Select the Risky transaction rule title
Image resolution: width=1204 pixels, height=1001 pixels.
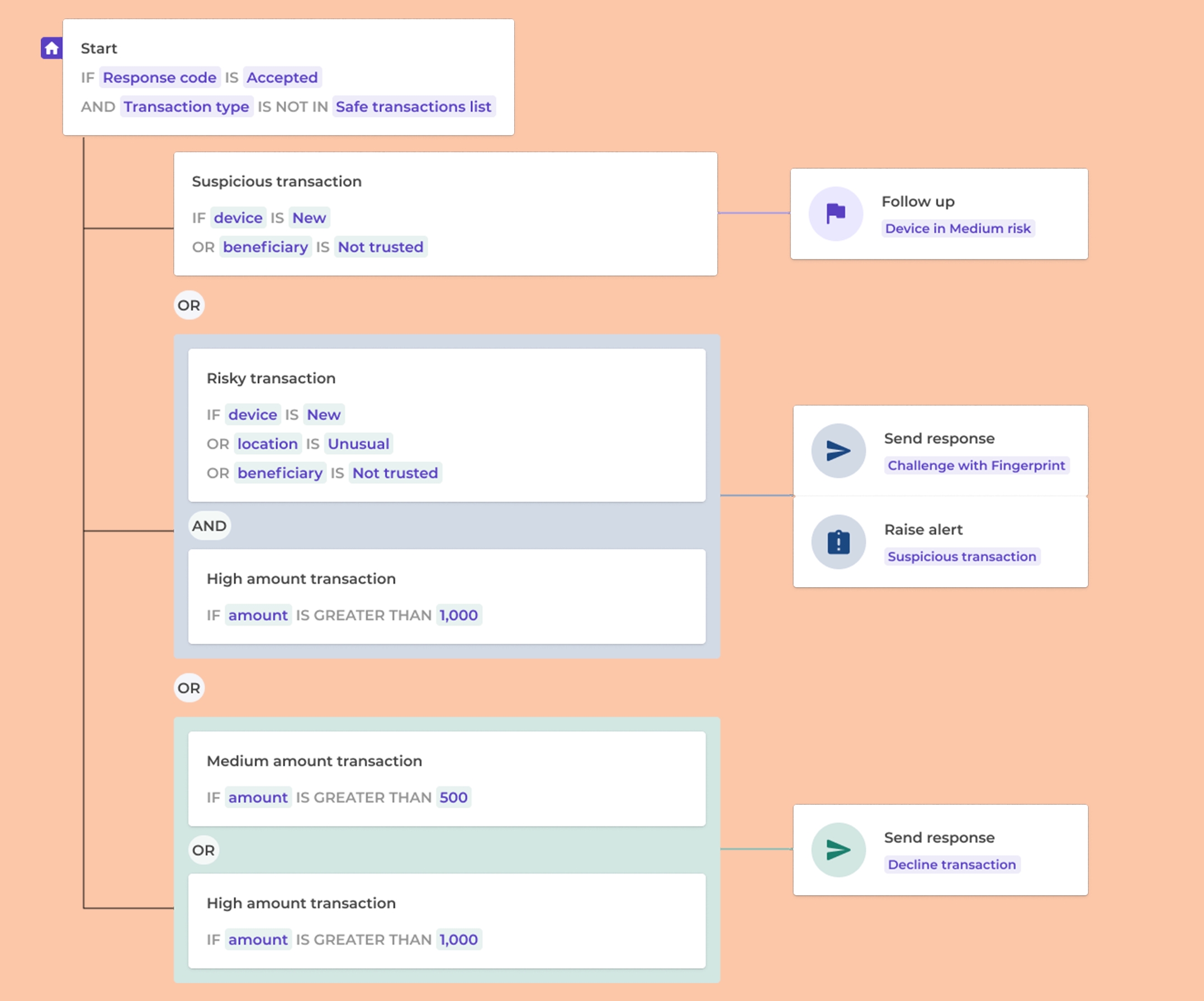[x=271, y=378]
